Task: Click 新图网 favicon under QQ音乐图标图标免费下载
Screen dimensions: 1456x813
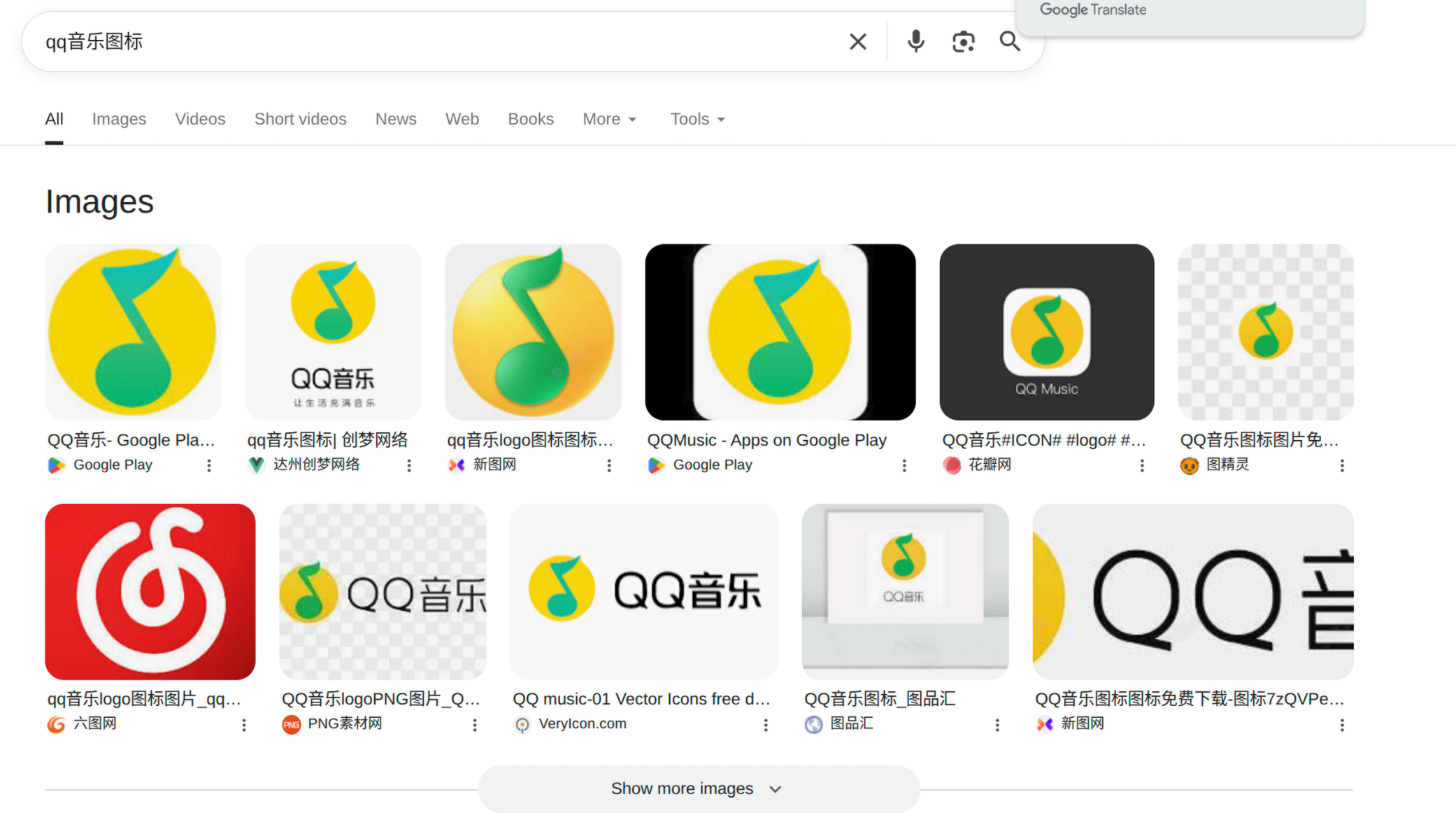Action: click(1045, 725)
